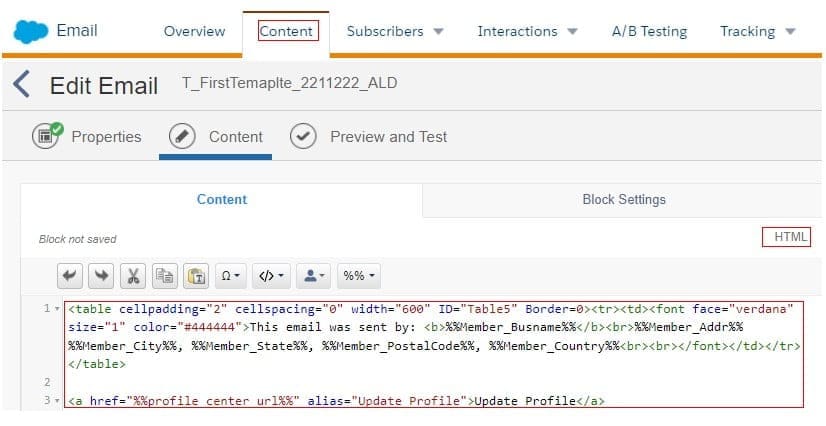The image size is (826, 426).
Task: Open the %% substitution strings dropdown
Action: 358,275
